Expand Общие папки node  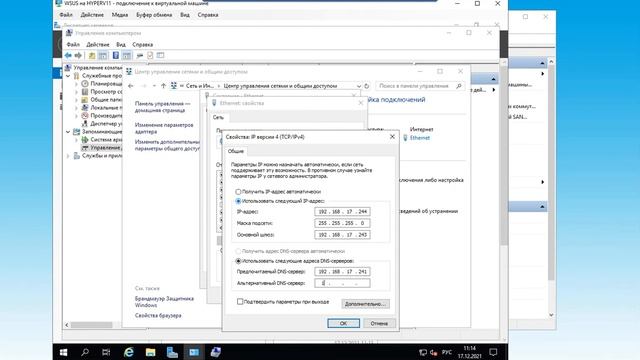(x=76, y=100)
